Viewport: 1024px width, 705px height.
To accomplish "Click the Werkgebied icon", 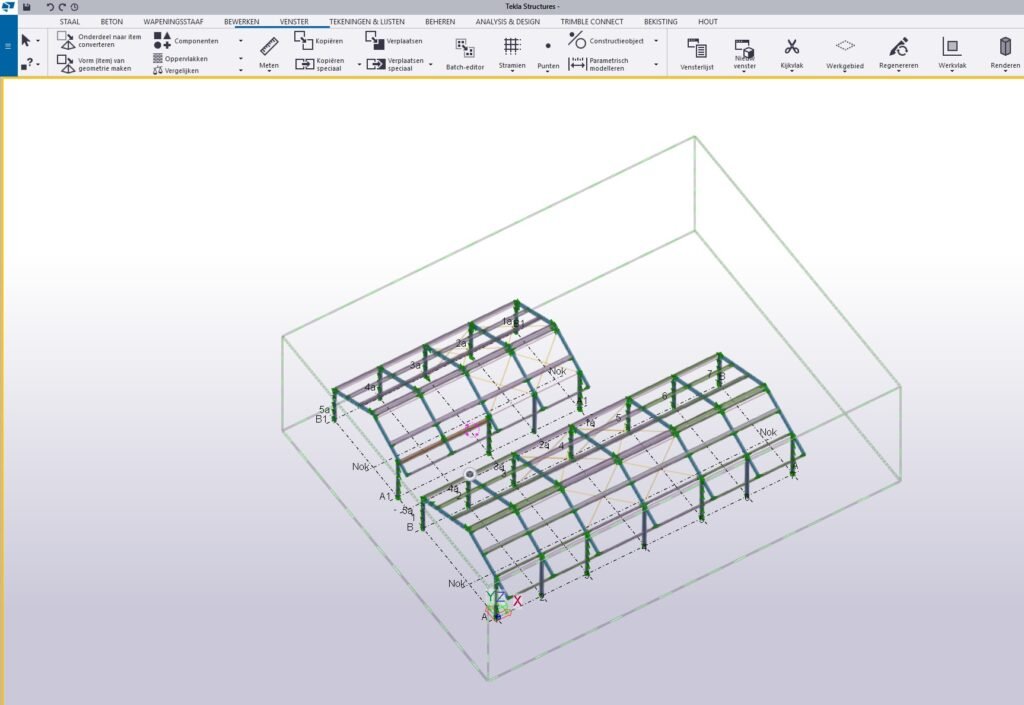I will 845,47.
